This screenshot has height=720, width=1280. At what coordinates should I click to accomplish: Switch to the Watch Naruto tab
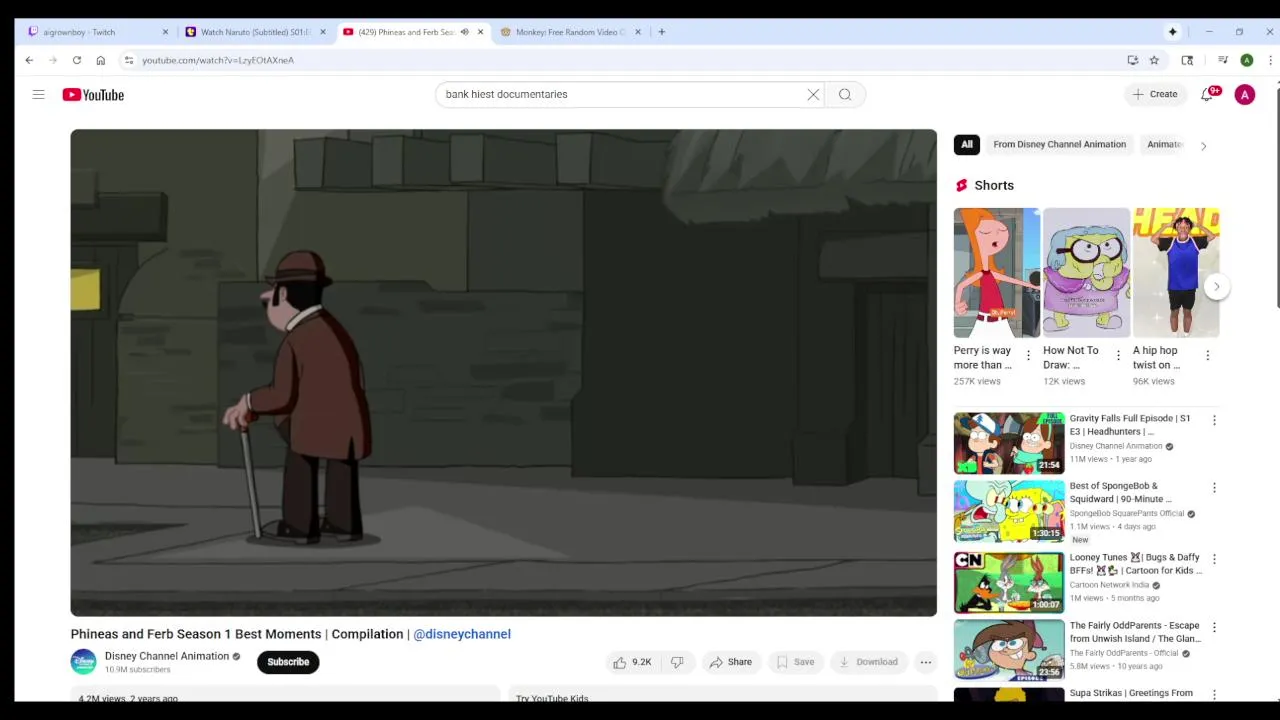tap(255, 32)
